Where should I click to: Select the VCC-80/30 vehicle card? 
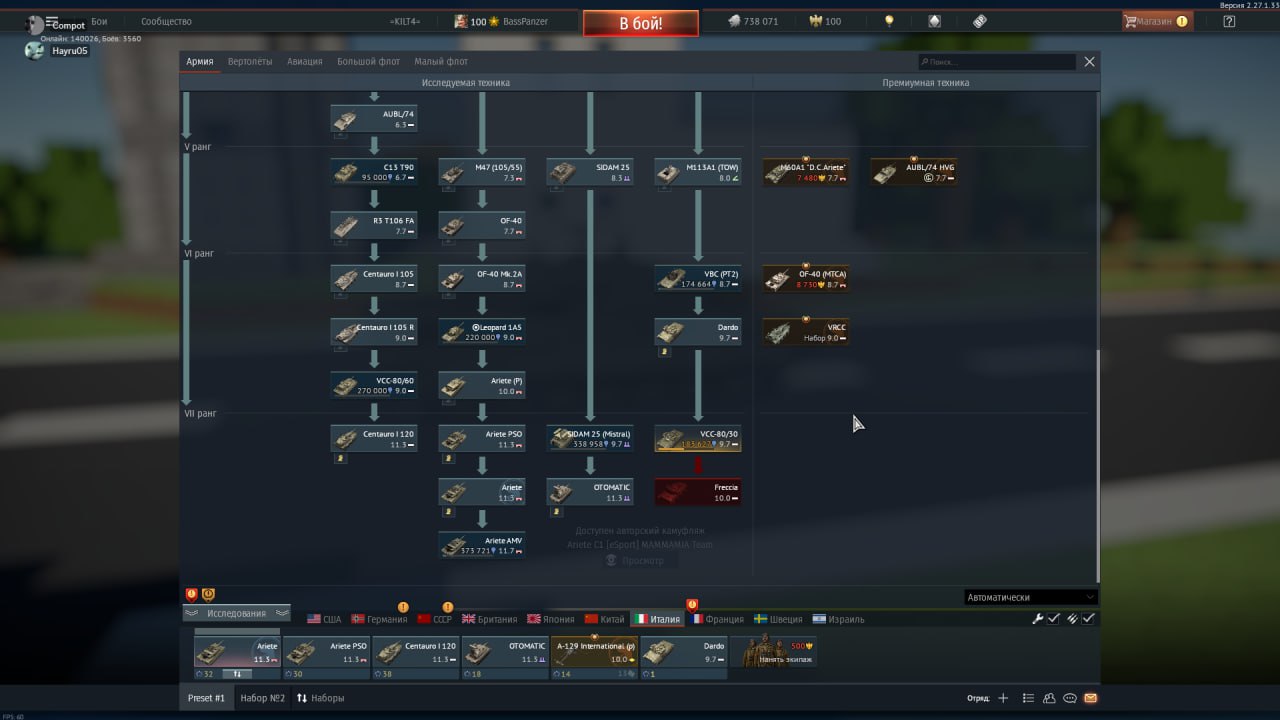[x=698, y=439]
